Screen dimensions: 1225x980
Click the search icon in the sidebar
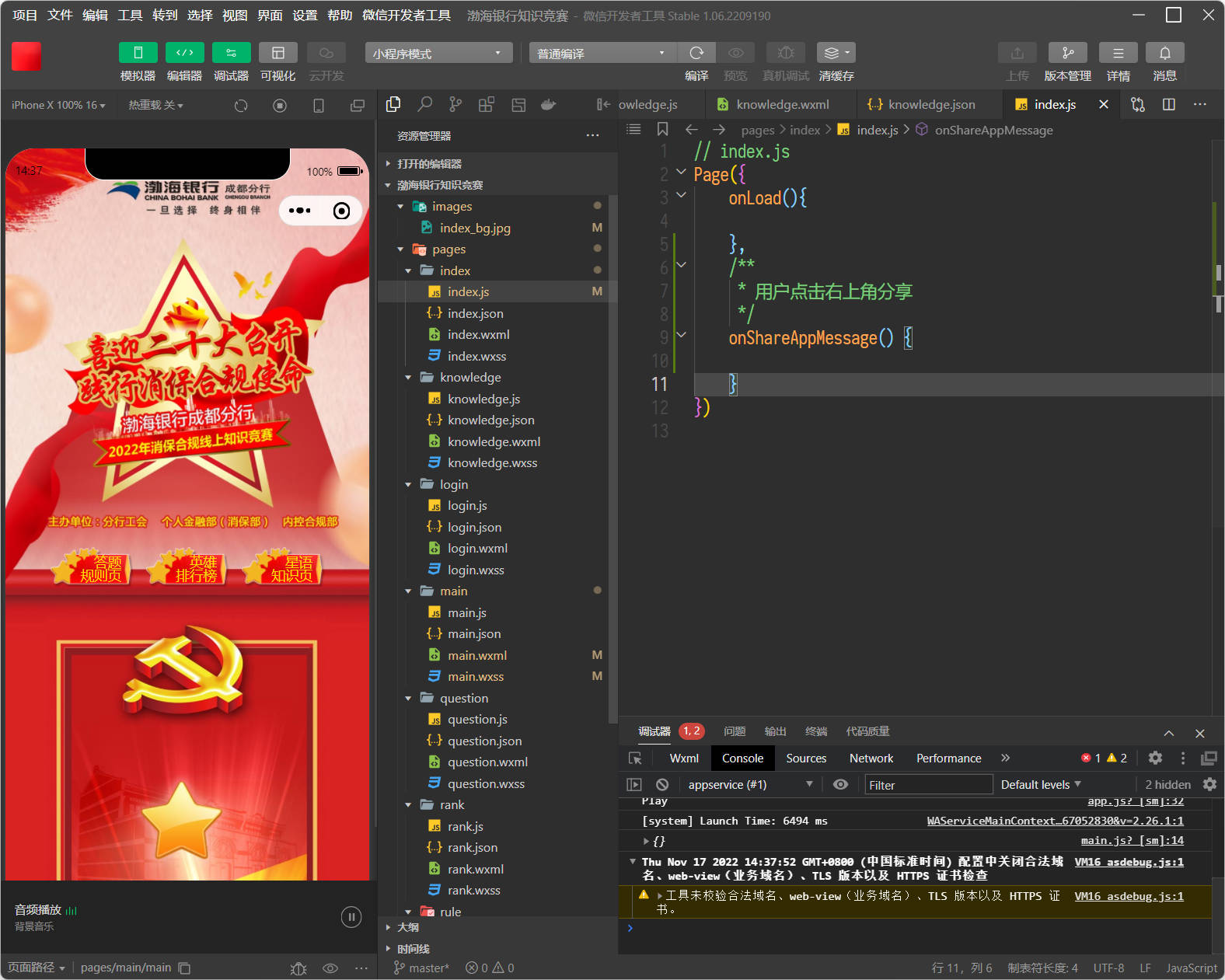pyautogui.click(x=424, y=104)
